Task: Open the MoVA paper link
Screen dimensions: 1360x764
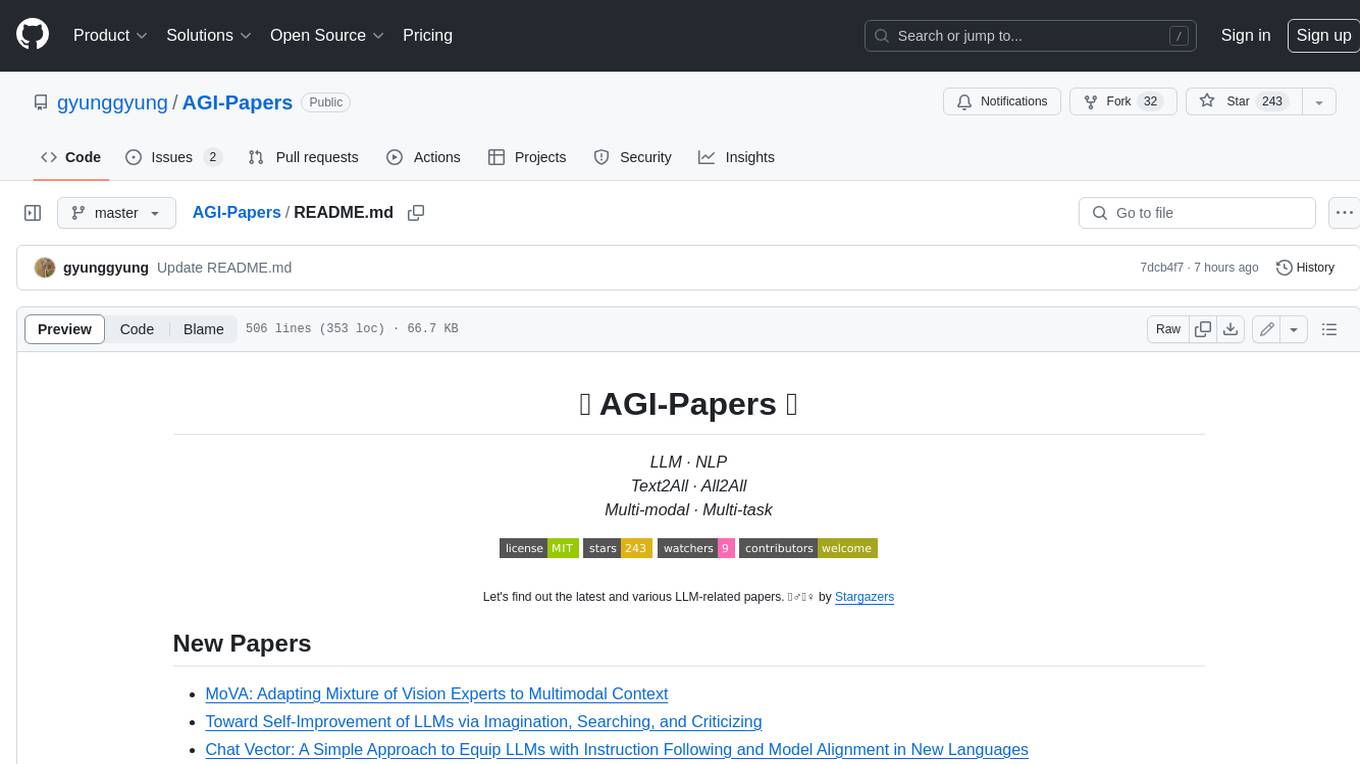Action: pyautogui.click(x=436, y=694)
